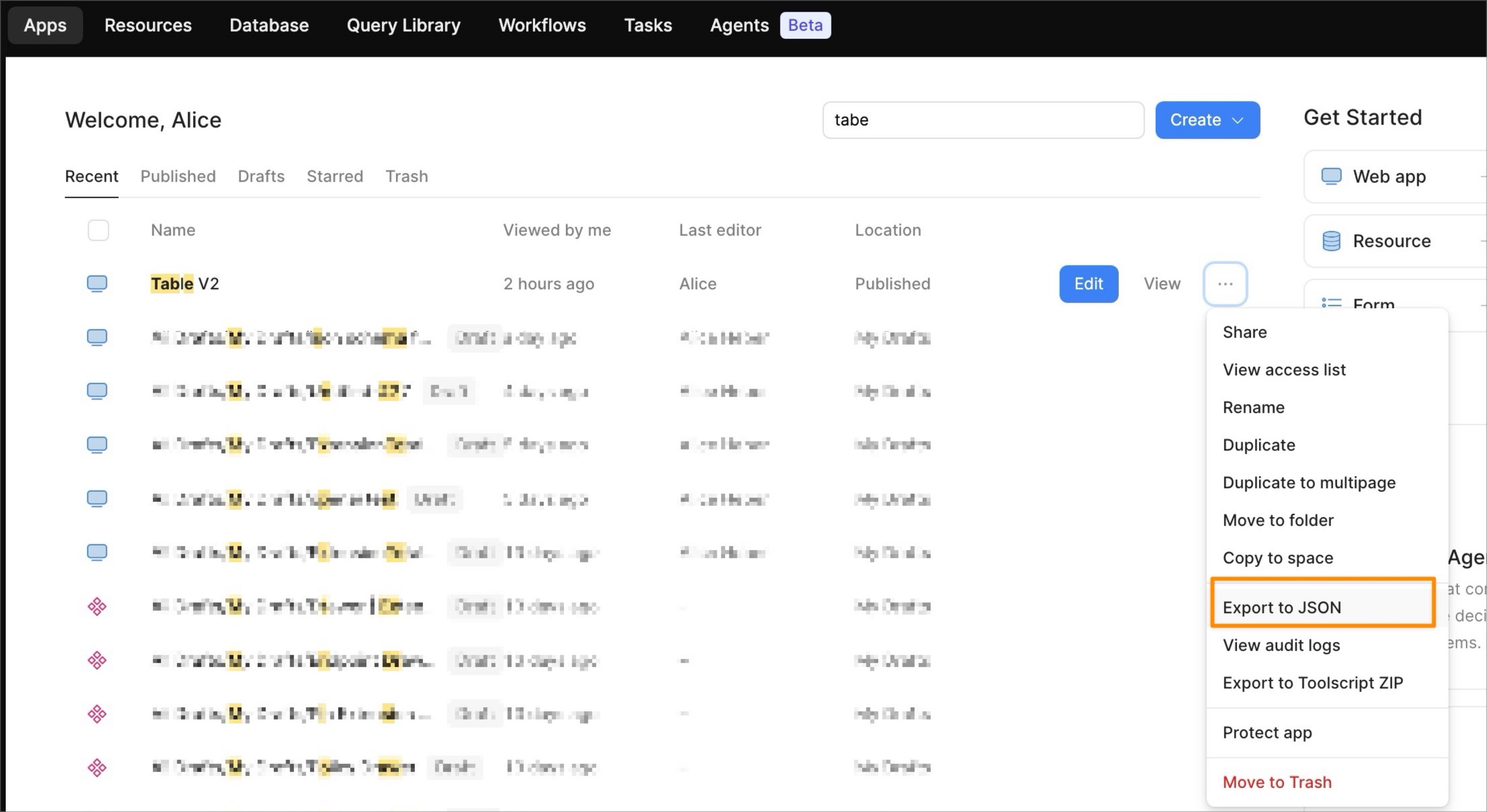This screenshot has width=1487, height=812.
Task: Click the '2 hours ago' cell for Table V2
Action: pyautogui.click(x=548, y=284)
